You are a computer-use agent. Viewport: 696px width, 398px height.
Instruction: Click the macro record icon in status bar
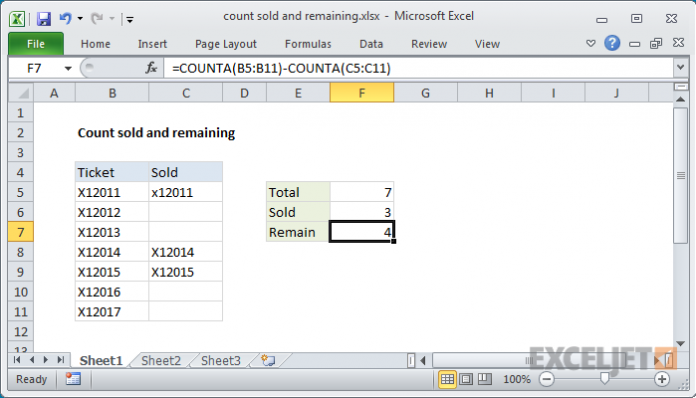pos(73,379)
